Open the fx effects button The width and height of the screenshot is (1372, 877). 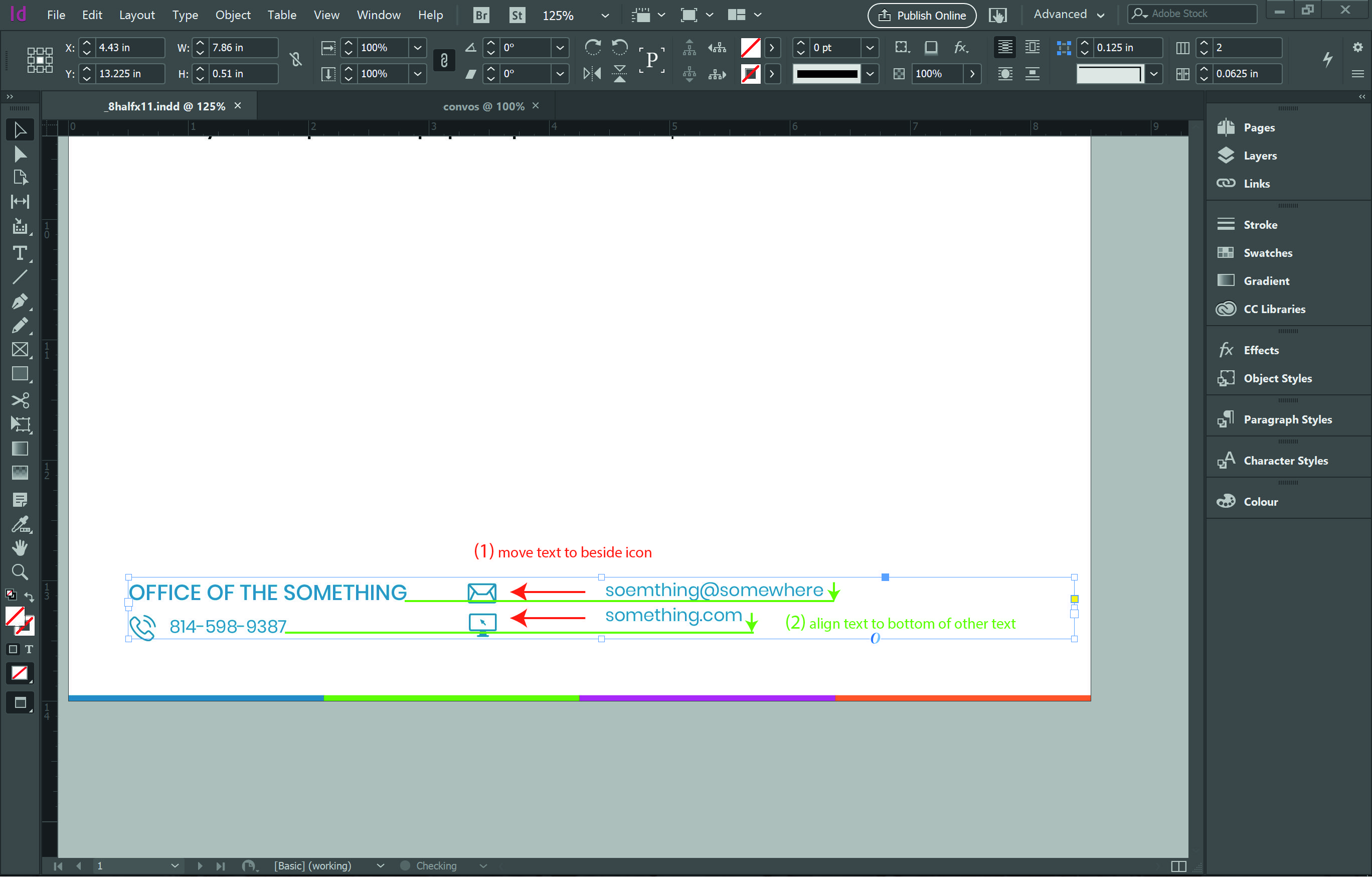click(x=961, y=47)
